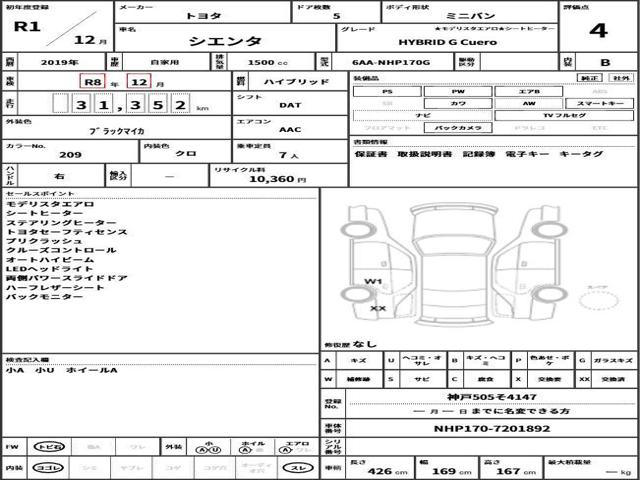Click the document item "保証書"
Screen dimensions: 640x480
tap(371, 154)
